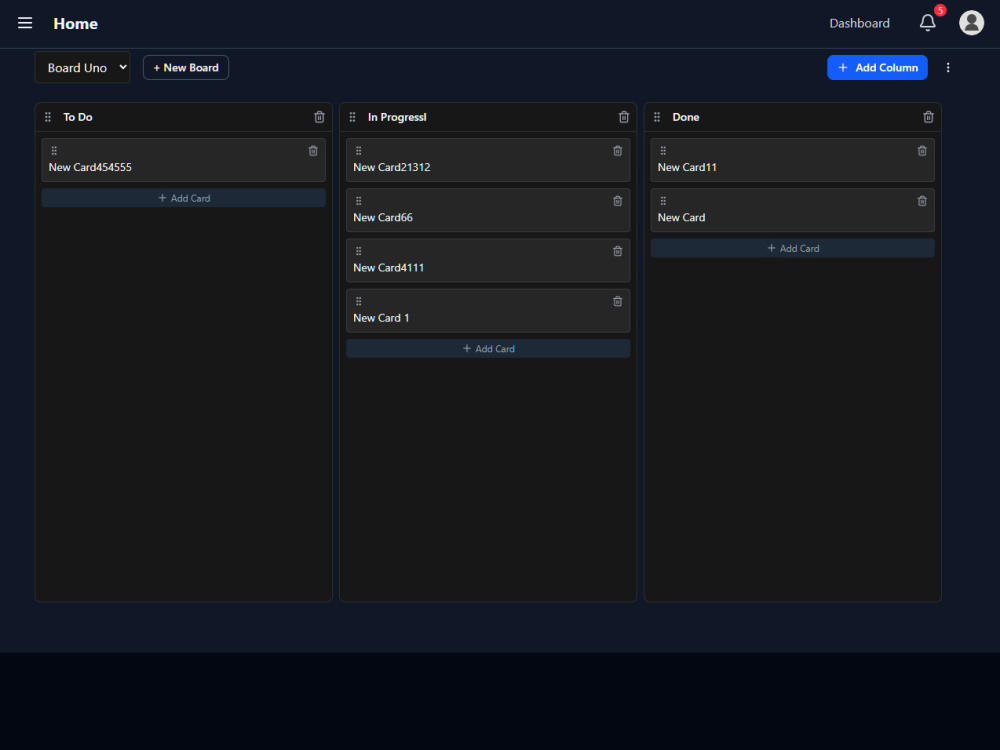Select the New Card454555 title text
Screen dimensions: 1000x750
[x=90, y=167]
